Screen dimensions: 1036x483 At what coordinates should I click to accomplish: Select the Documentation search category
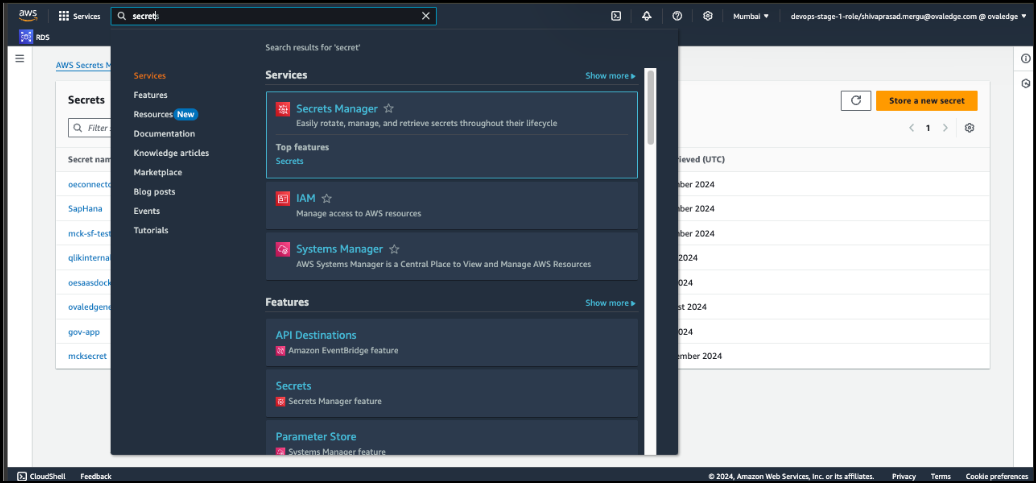coord(164,134)
